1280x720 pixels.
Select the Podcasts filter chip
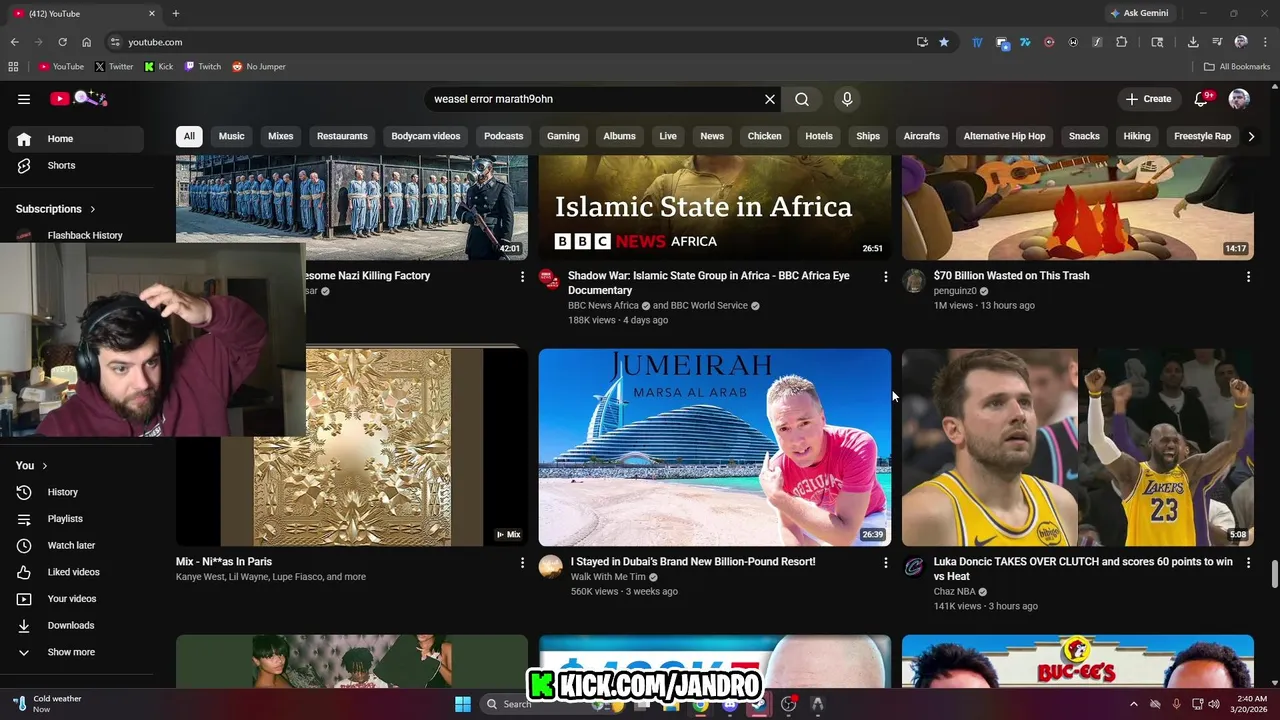click(x=504, y=136)
